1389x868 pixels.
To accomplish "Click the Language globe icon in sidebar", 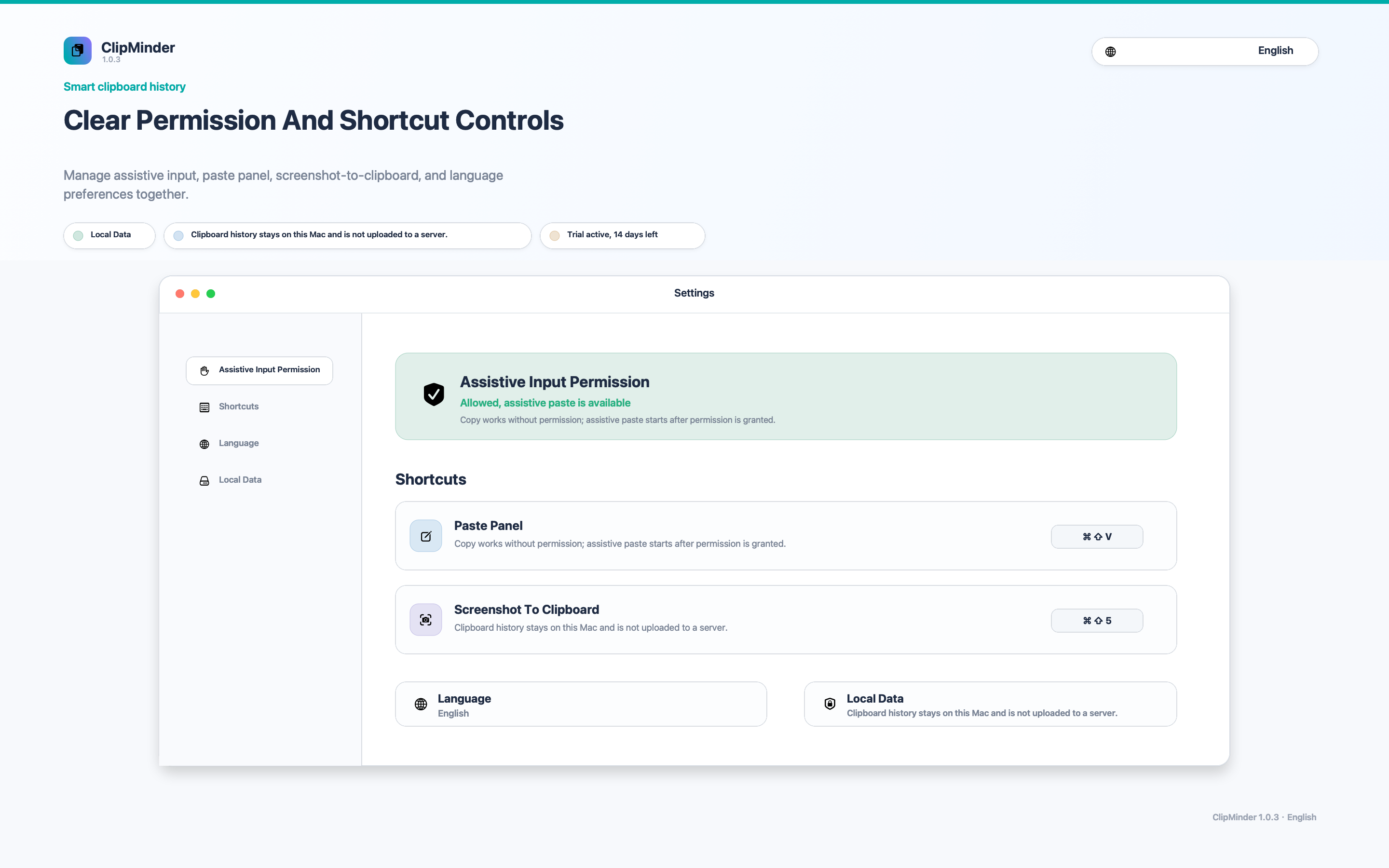I will pyautogui.click(x=204, y=444).
